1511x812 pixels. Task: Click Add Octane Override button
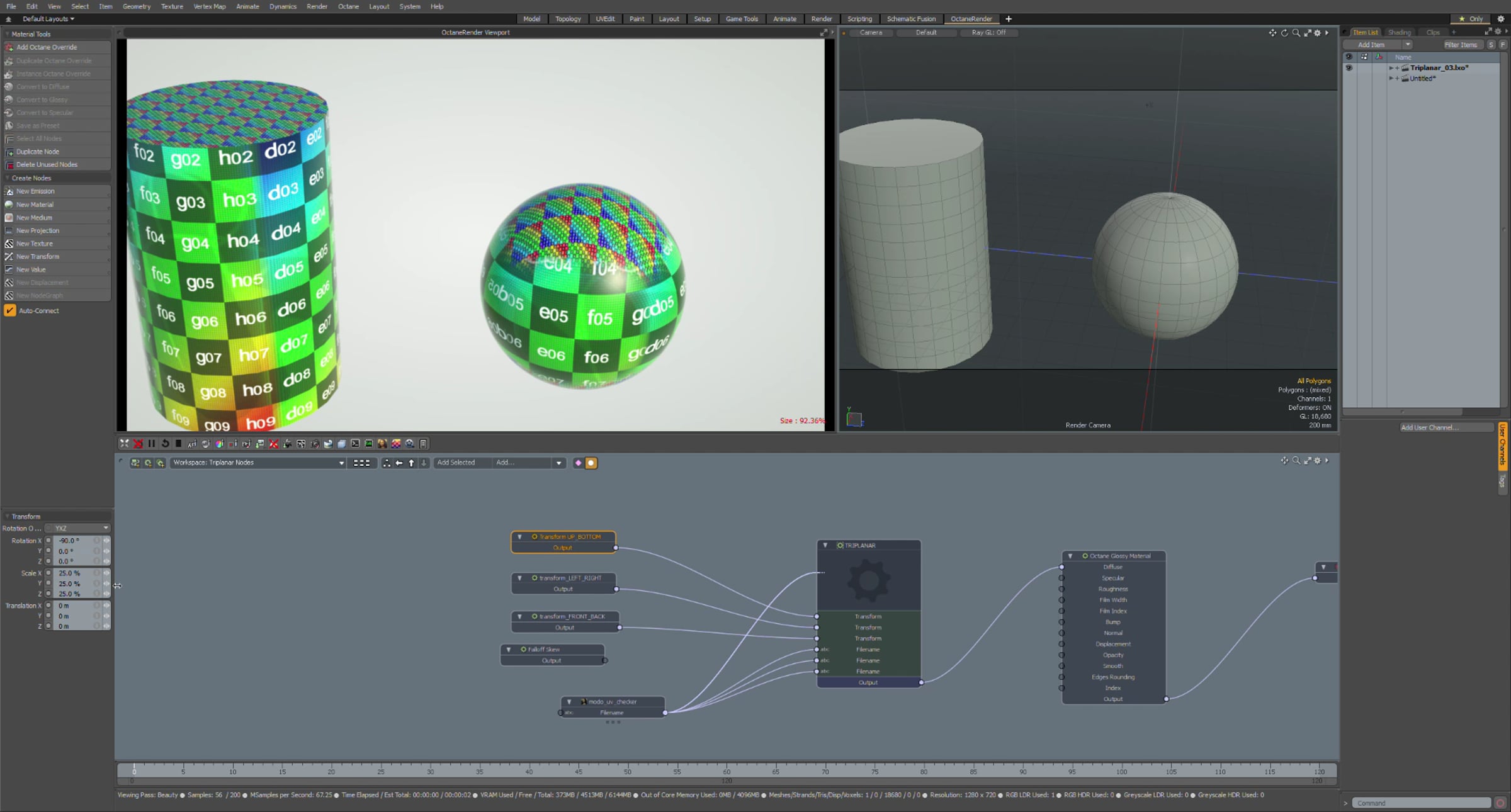(x=57, y=47)
